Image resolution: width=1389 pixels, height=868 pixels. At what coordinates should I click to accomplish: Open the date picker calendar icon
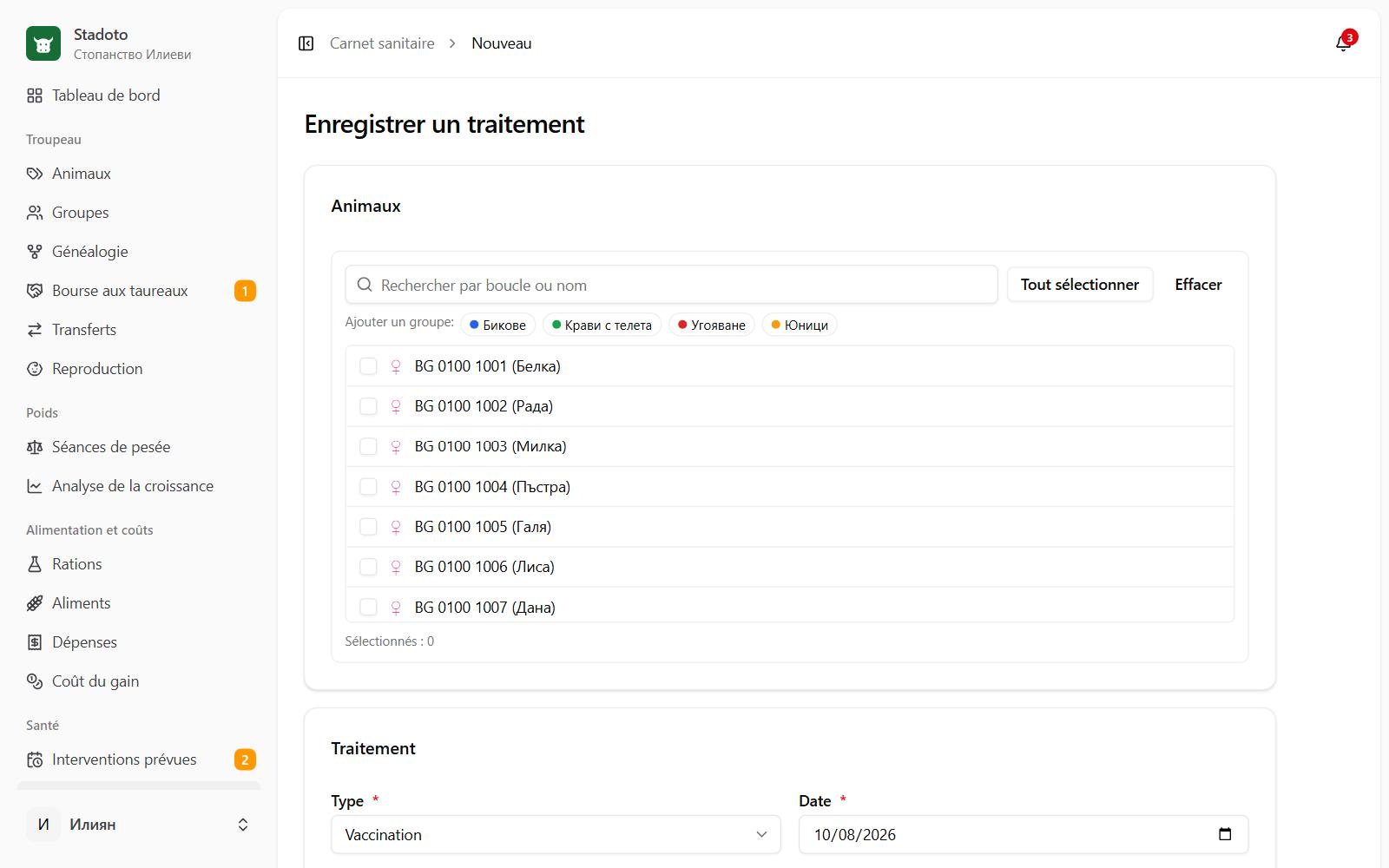(1225, 834)
